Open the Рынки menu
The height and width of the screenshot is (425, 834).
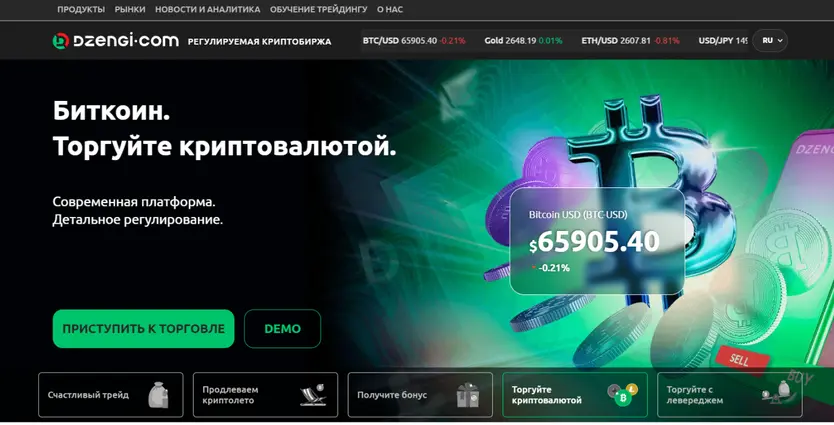[130, 9]
